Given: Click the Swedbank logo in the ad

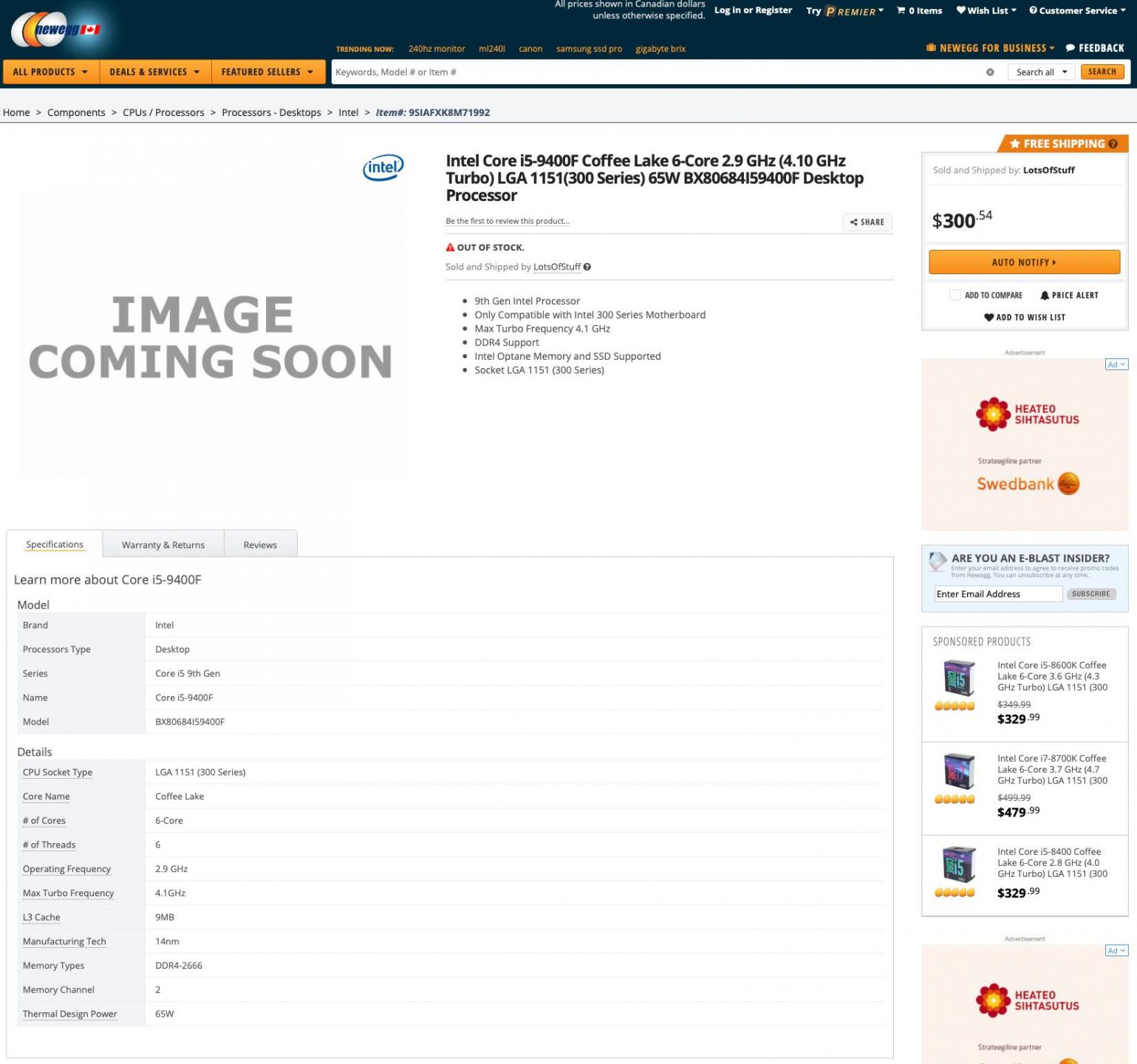Looking at the screenshot, I should pos(1028,484).
